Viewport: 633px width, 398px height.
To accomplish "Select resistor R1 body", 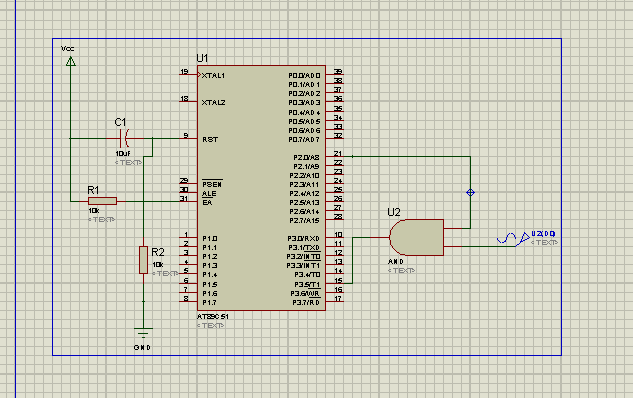I will click(x=102, y=201).
